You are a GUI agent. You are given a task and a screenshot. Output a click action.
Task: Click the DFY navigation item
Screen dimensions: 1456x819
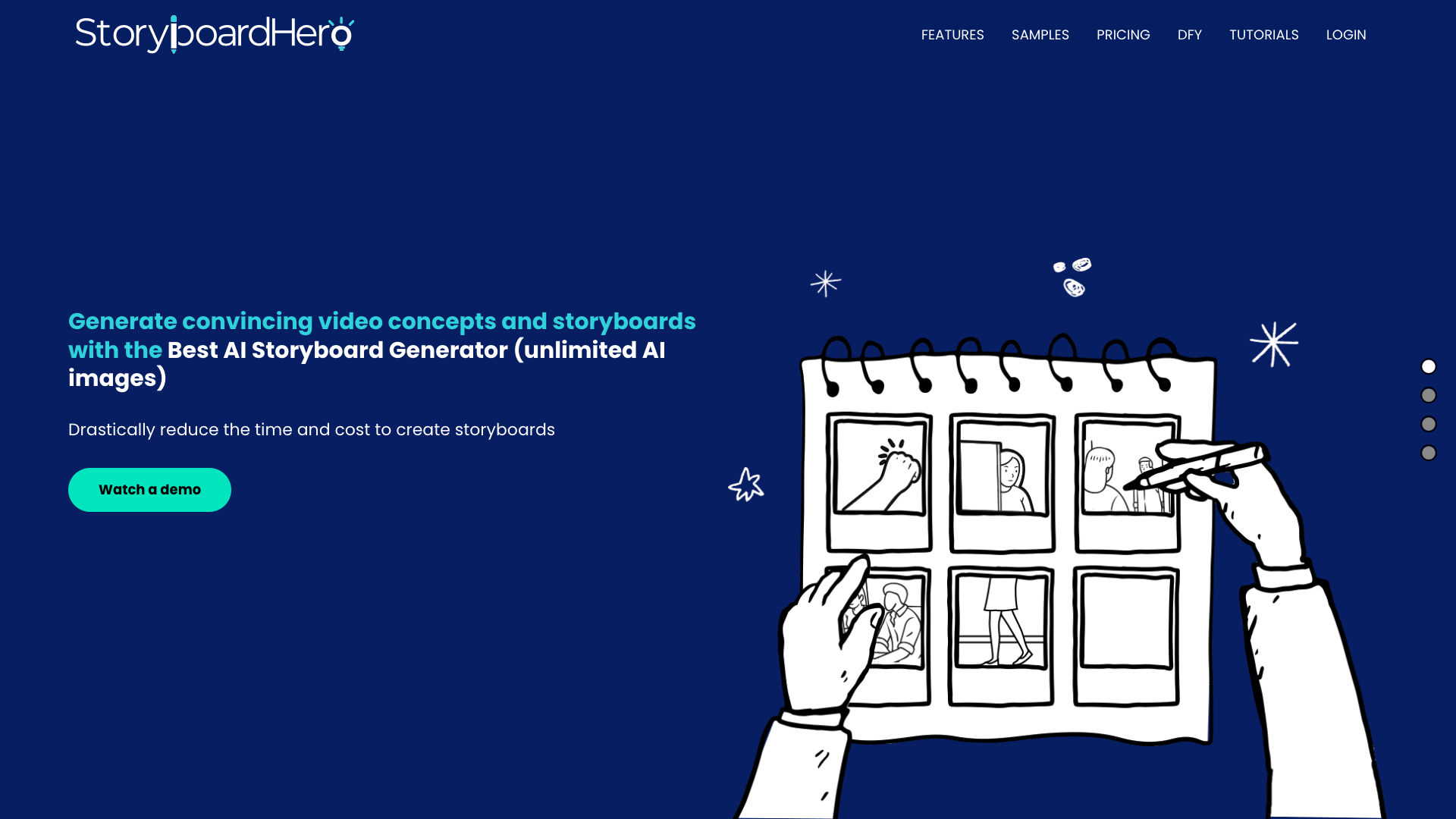pyautogui.click(x=1190, y=35)
